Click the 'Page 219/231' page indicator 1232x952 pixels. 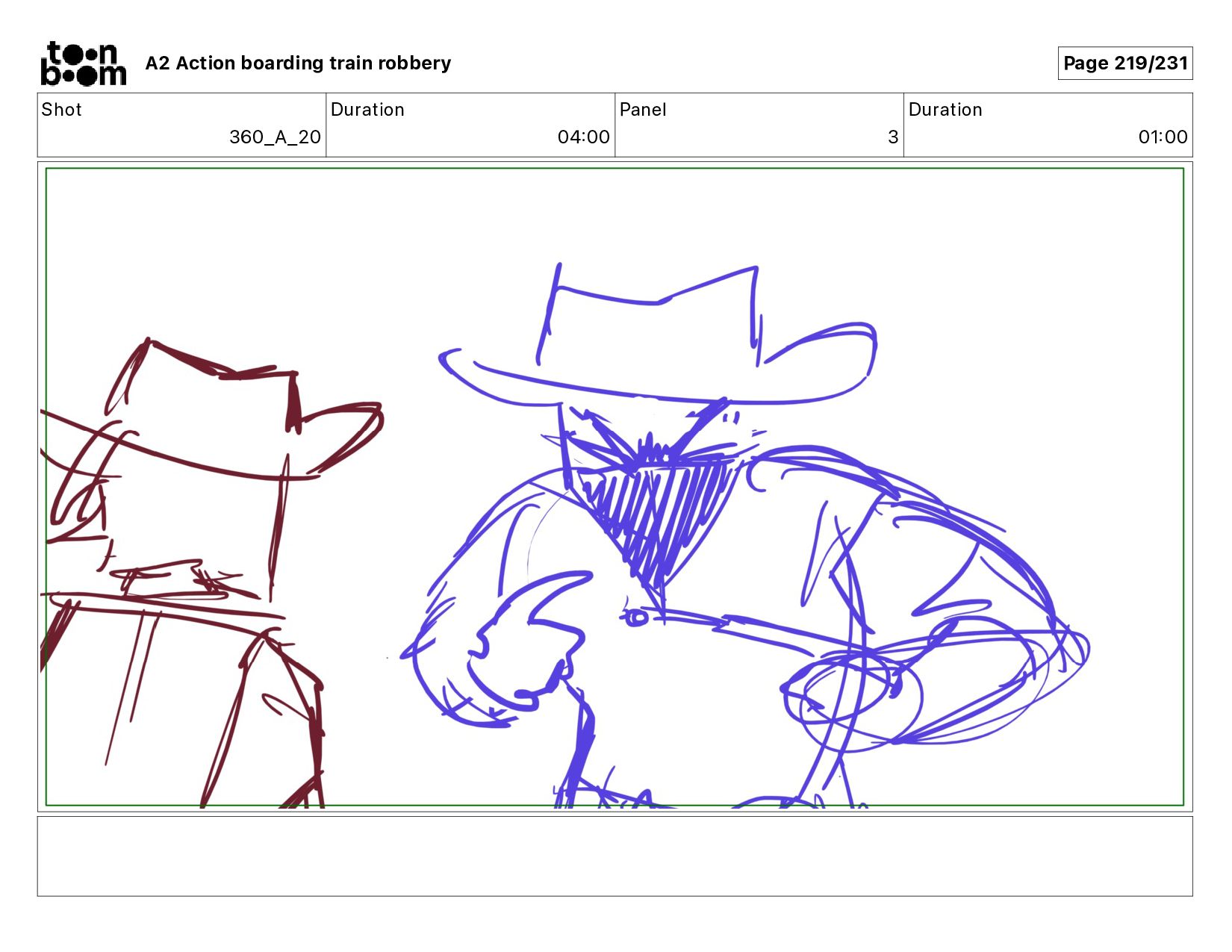(1125, 63)
